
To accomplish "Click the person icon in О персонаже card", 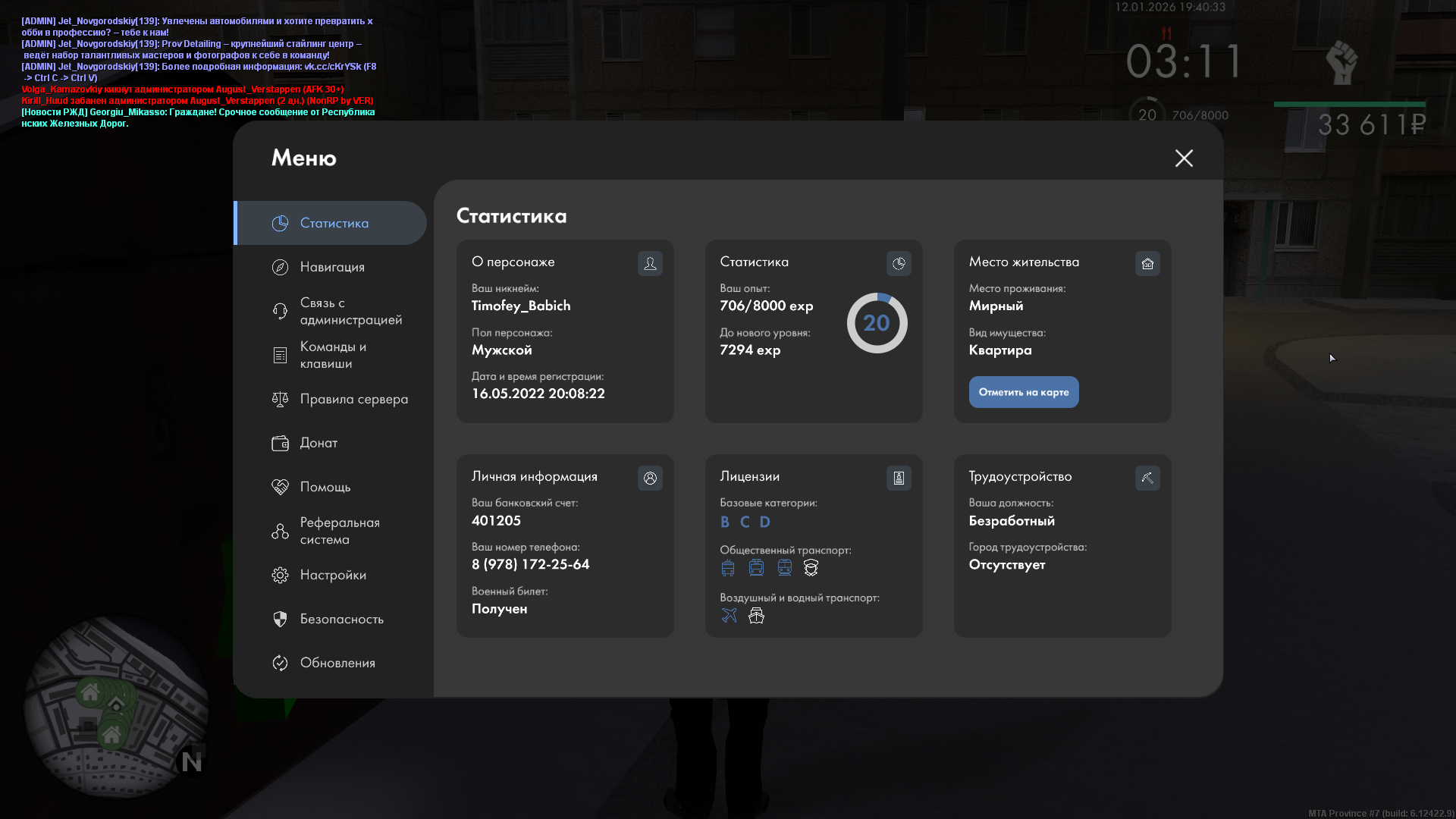I will 650,263.
